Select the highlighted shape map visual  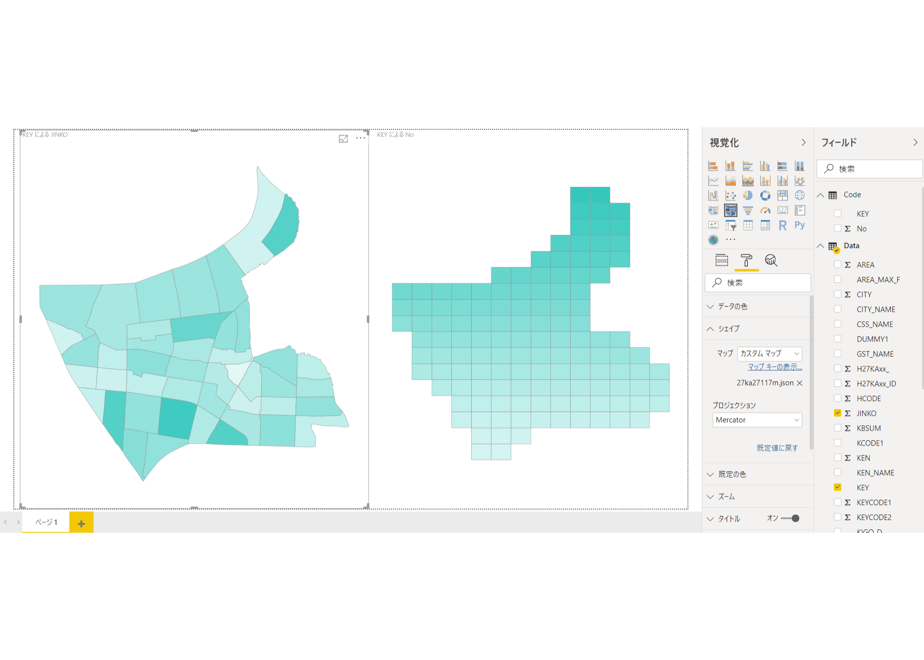click(x=731, y=210)
